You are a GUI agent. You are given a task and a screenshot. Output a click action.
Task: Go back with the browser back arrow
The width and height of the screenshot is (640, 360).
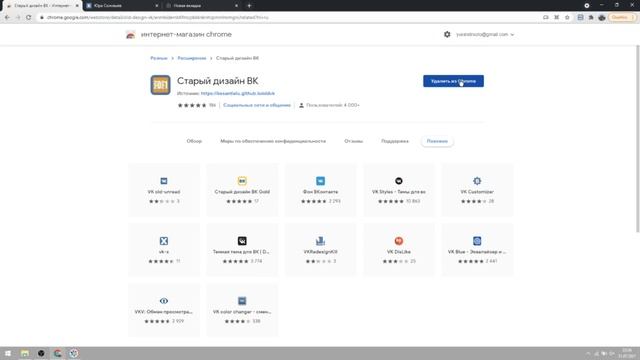point(7,17)
